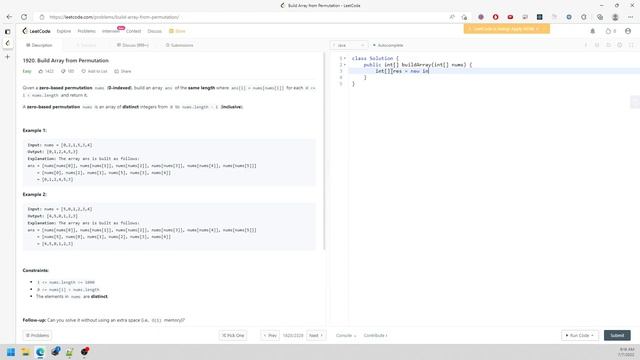Click the address bar URL
This screenshot has width=640, height=360.
click(114, 17)
